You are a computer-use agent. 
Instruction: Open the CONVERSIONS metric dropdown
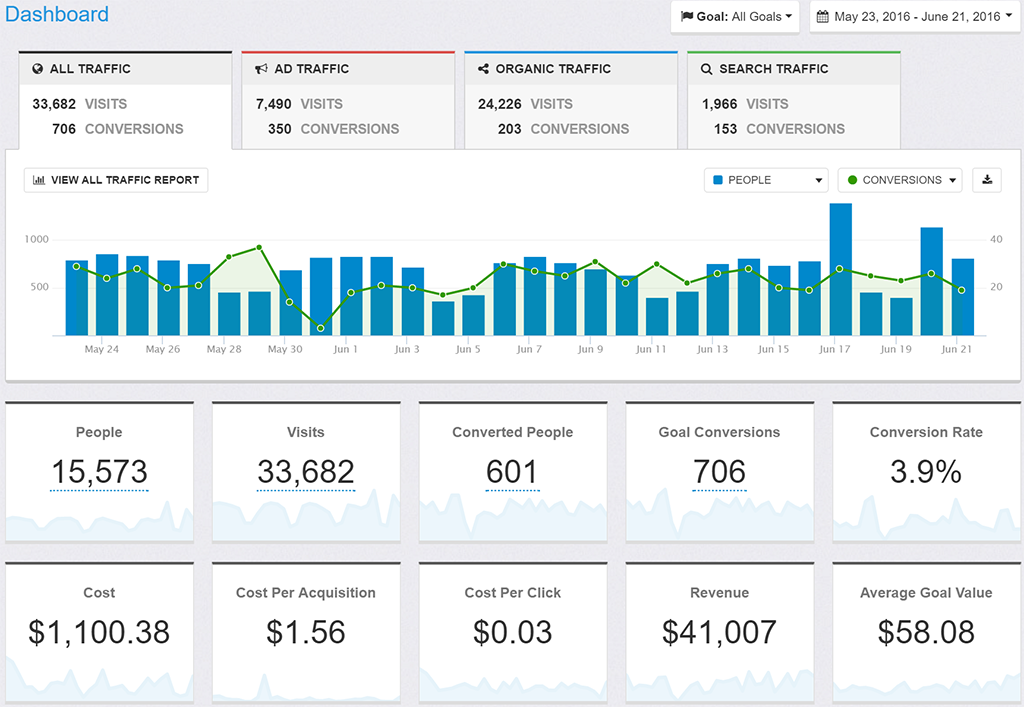[x=901, y=180]
